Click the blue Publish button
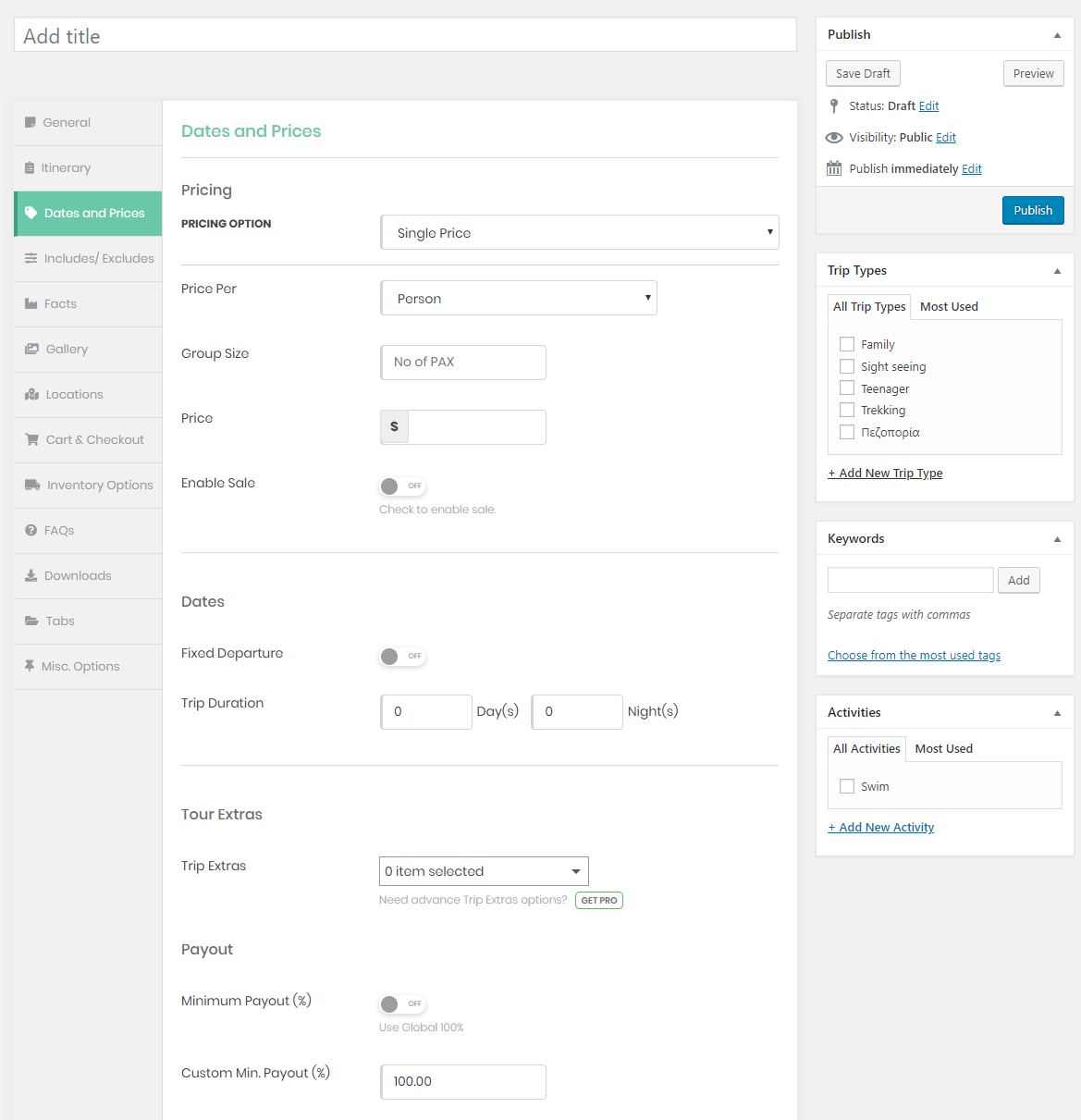The height and width of the screenshot is (1120, 1081). (x=1033, y=210)
